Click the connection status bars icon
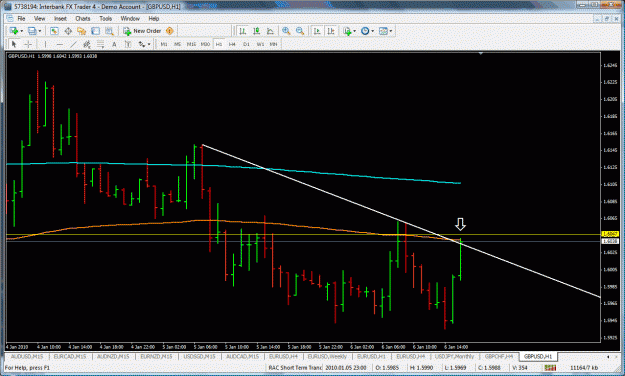The width and height of the screenshot is (625, 376). click(550, 367)
